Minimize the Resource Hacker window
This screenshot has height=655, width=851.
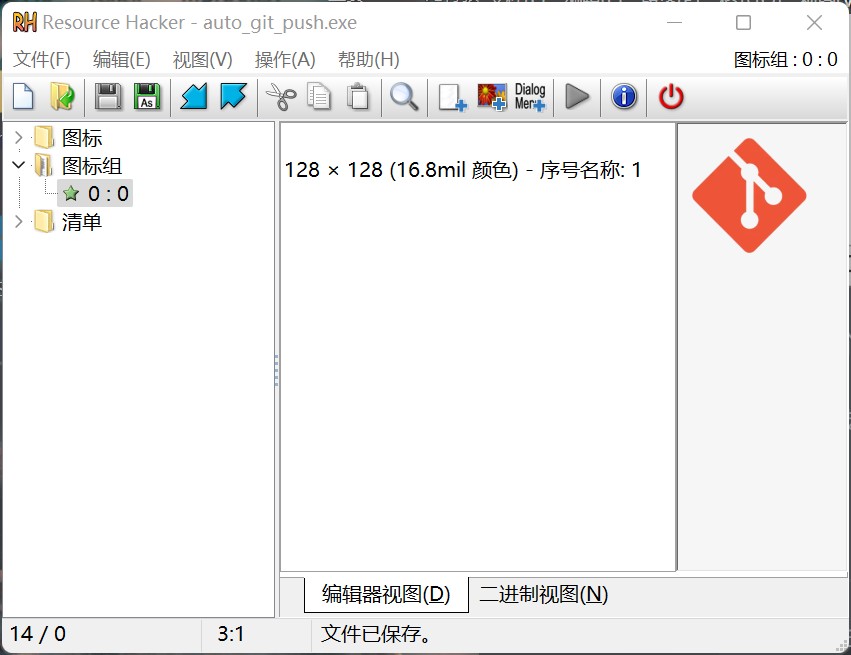point(675,23)
